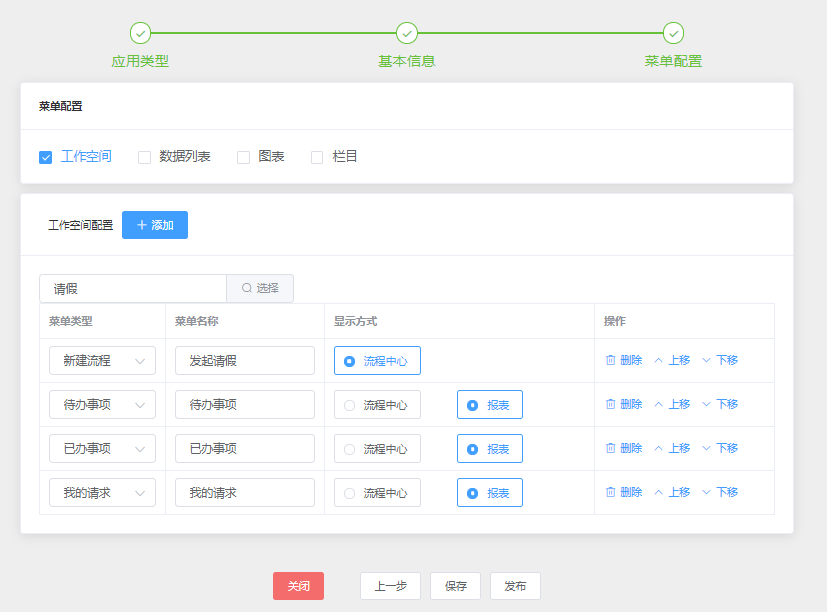
Task: Click the 发布 button
Action: point(515,586)
